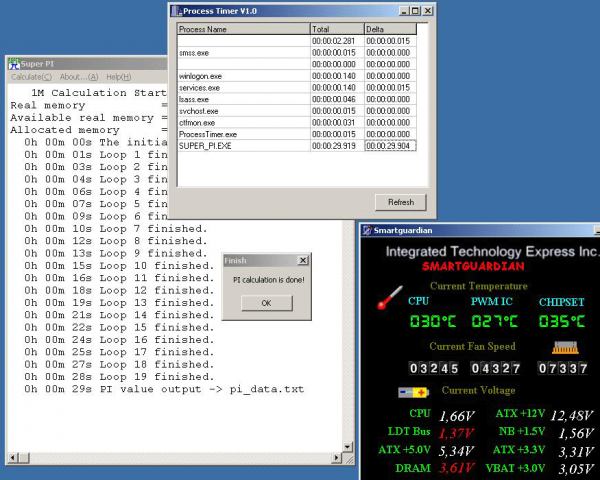Click the Process Timer title bar icon
This screenshot has height=480, width=600.
click(x=176, y=11)
